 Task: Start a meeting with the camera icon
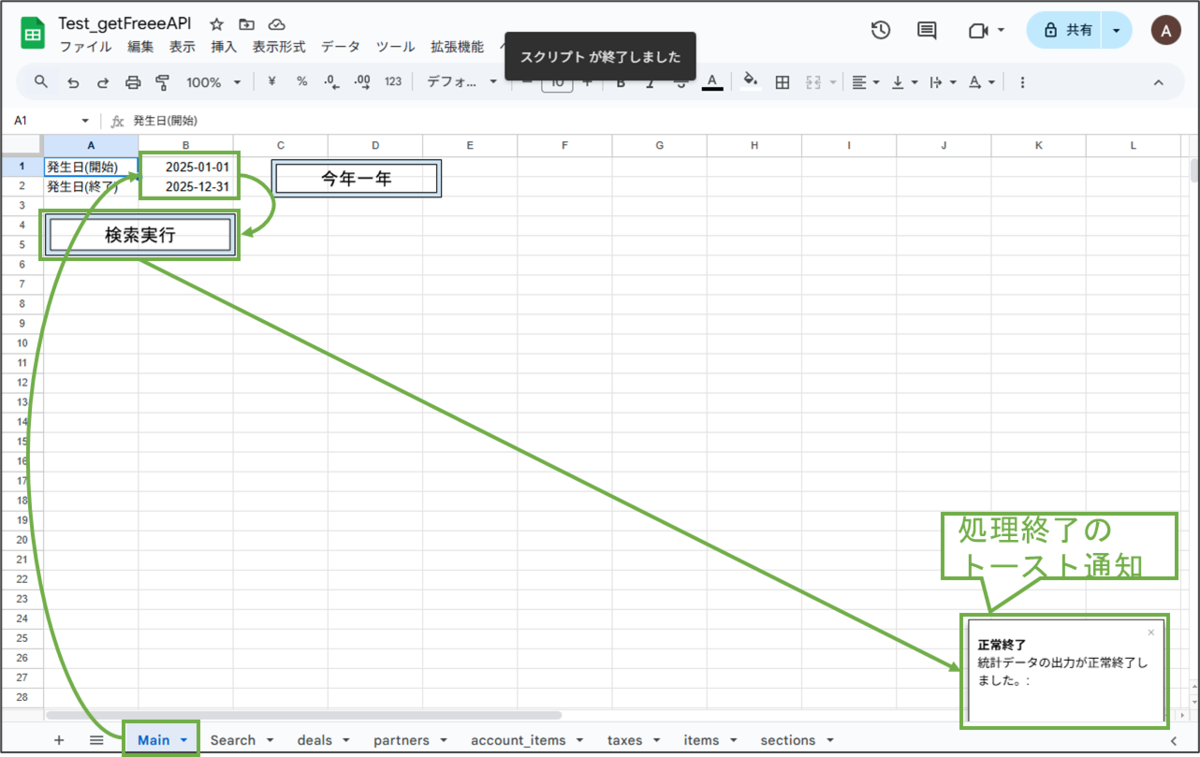[x=978, y=31]
